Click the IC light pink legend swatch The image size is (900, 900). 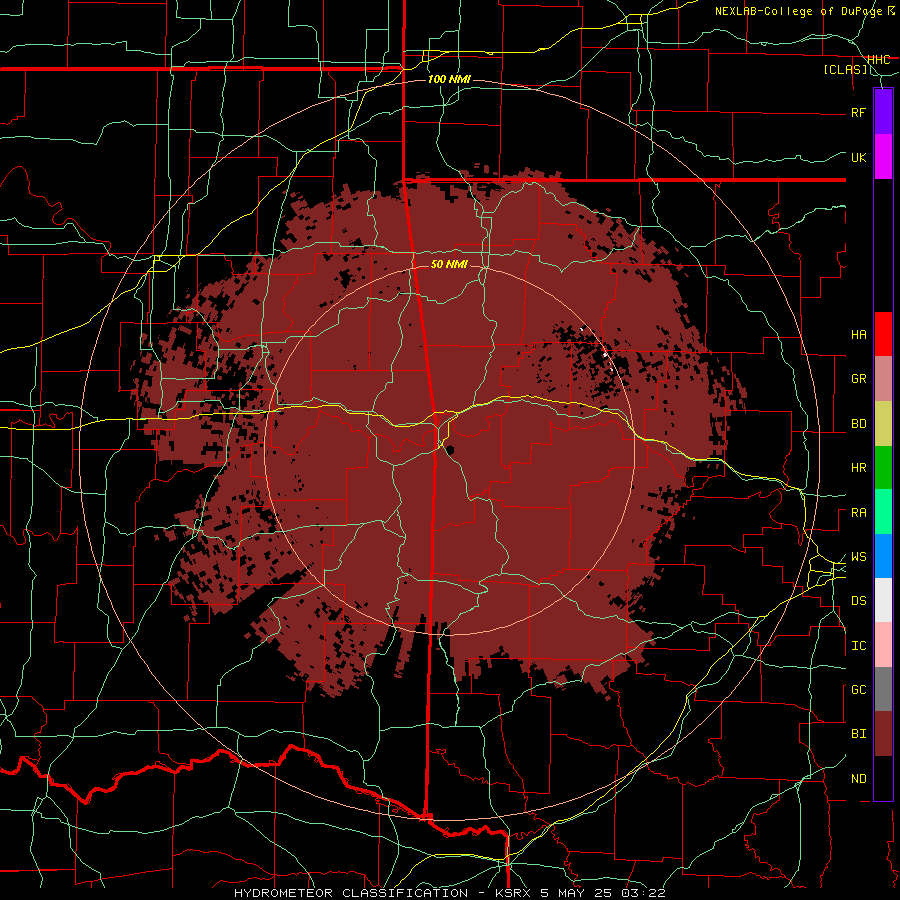(x=883, y=645)
